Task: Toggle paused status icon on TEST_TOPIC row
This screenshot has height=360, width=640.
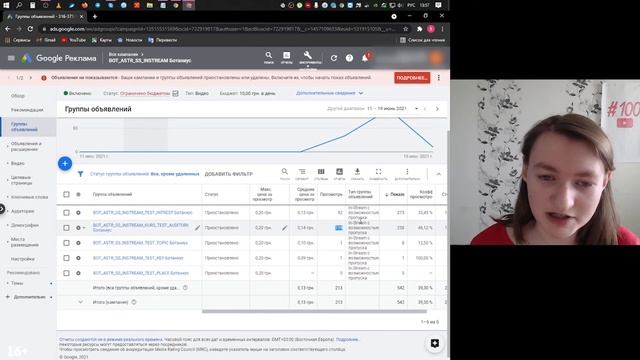Action: pos(78,243)
